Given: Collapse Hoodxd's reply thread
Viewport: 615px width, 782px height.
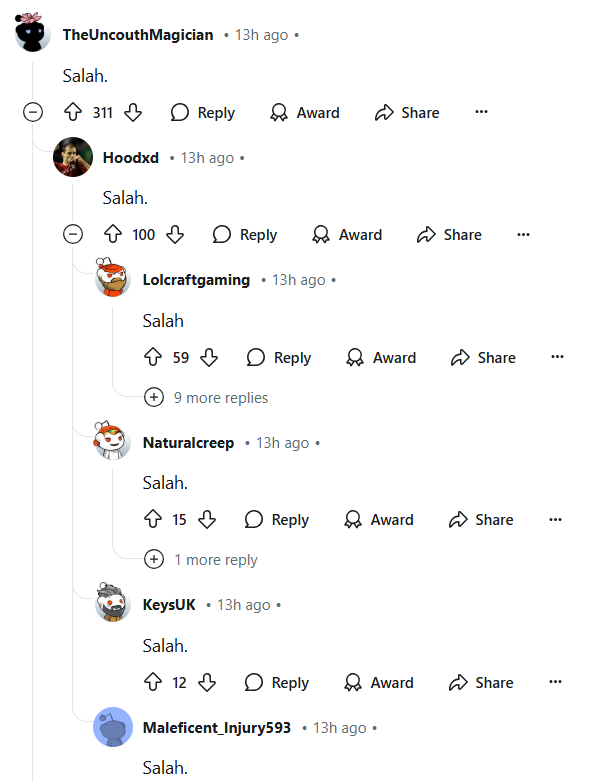Looking at the screenshot, I should [x=73, y=234].
